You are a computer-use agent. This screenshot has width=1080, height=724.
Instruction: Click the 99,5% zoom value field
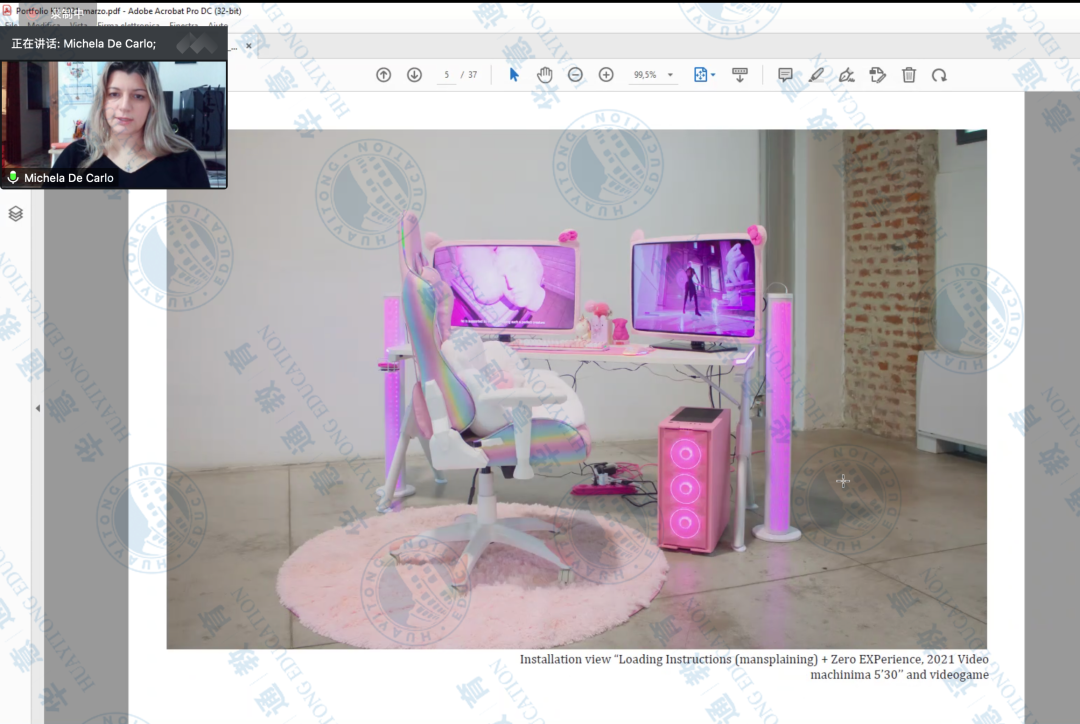[645, 75]
